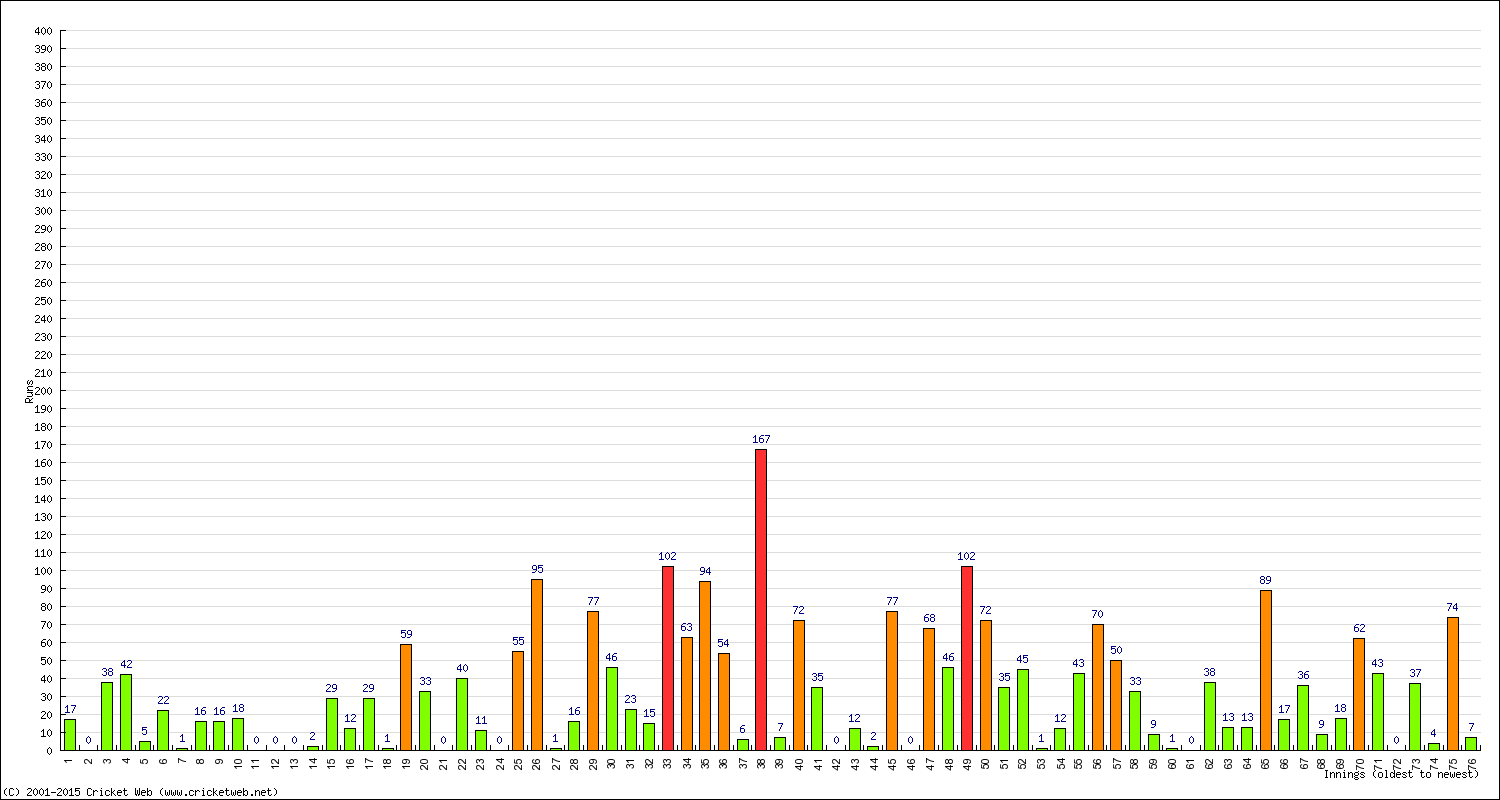The height and width of the screenshot is (800, 1500).
Task: Click the red bar for innings 38
Action: (x=761, y=599)
